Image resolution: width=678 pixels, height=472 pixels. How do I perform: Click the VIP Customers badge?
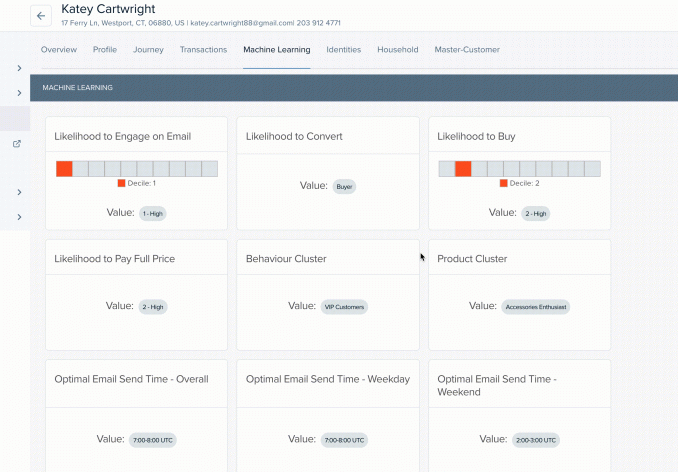pos(344,307)
